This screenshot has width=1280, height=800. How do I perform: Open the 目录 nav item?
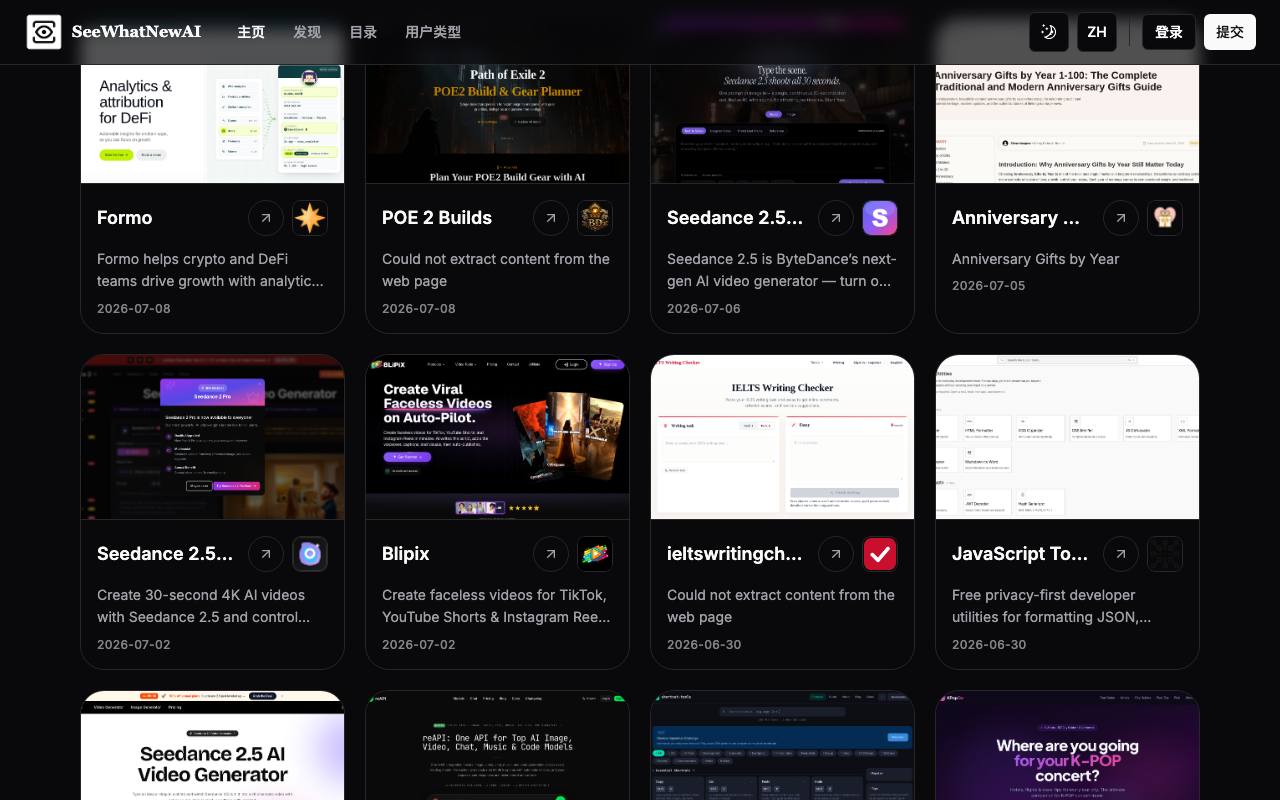(363, 32)
